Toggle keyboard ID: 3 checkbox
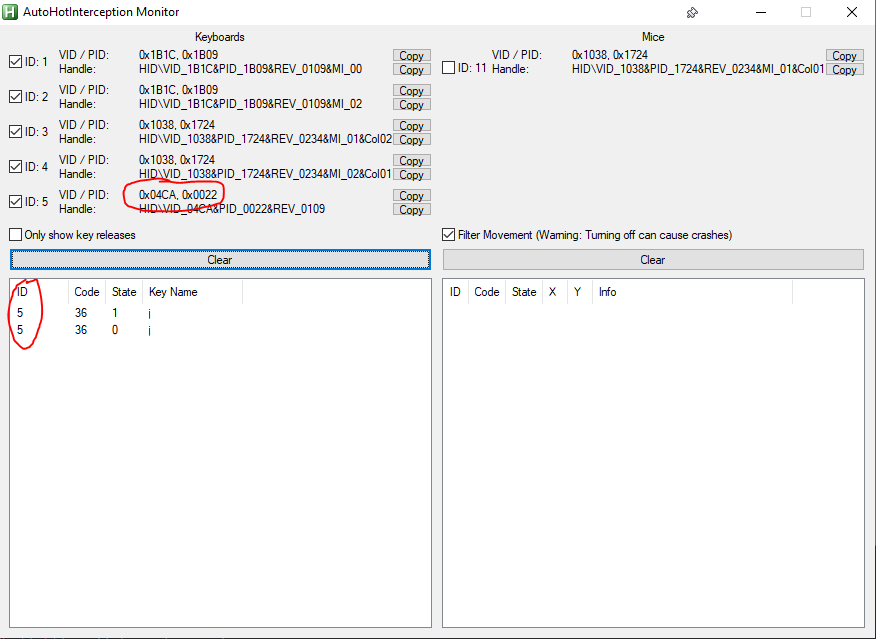This screenshot has width=876, height=639. (x=16, y=131)
